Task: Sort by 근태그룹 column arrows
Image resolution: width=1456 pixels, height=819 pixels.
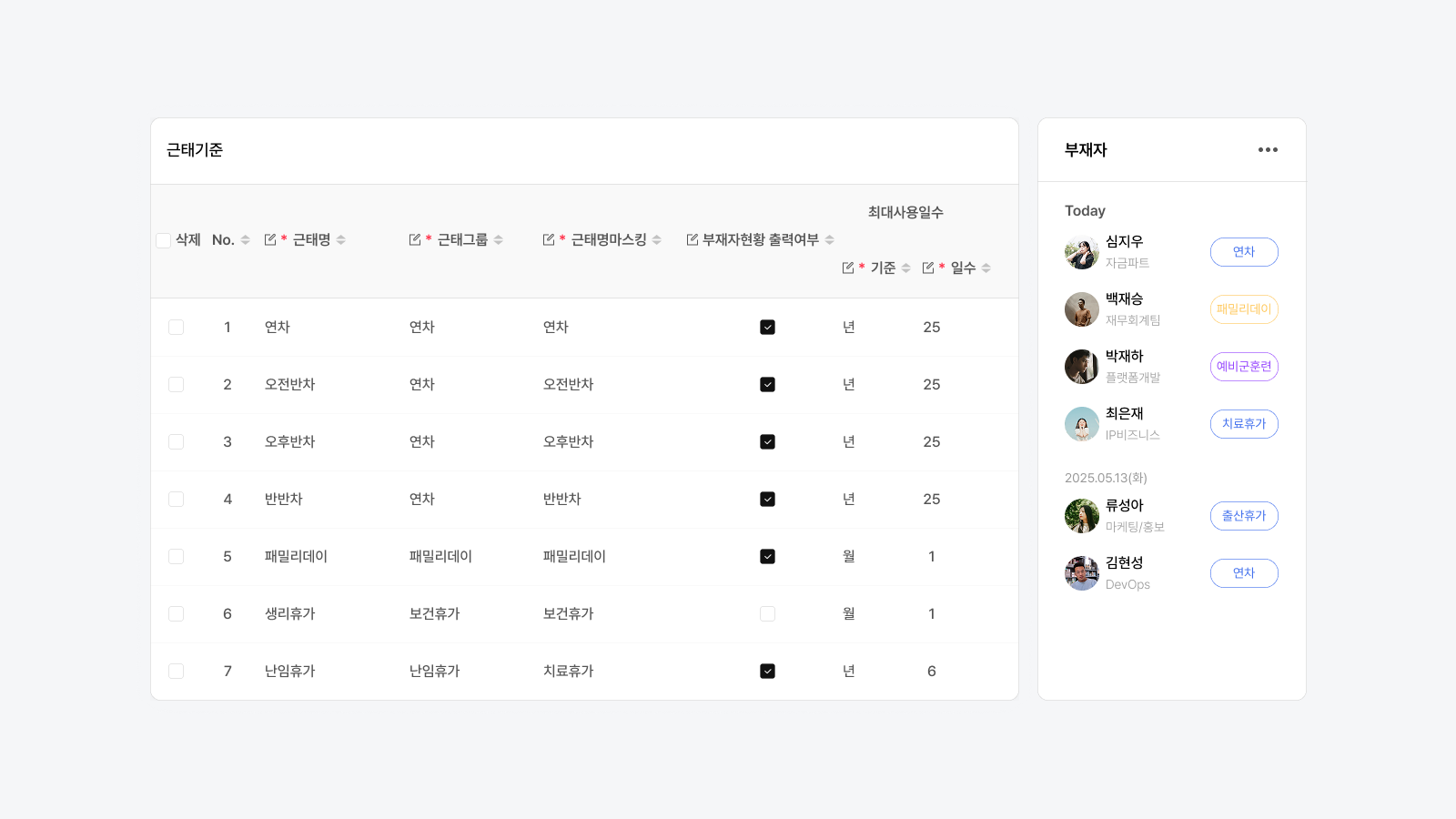Action: [x=499, y=240]
